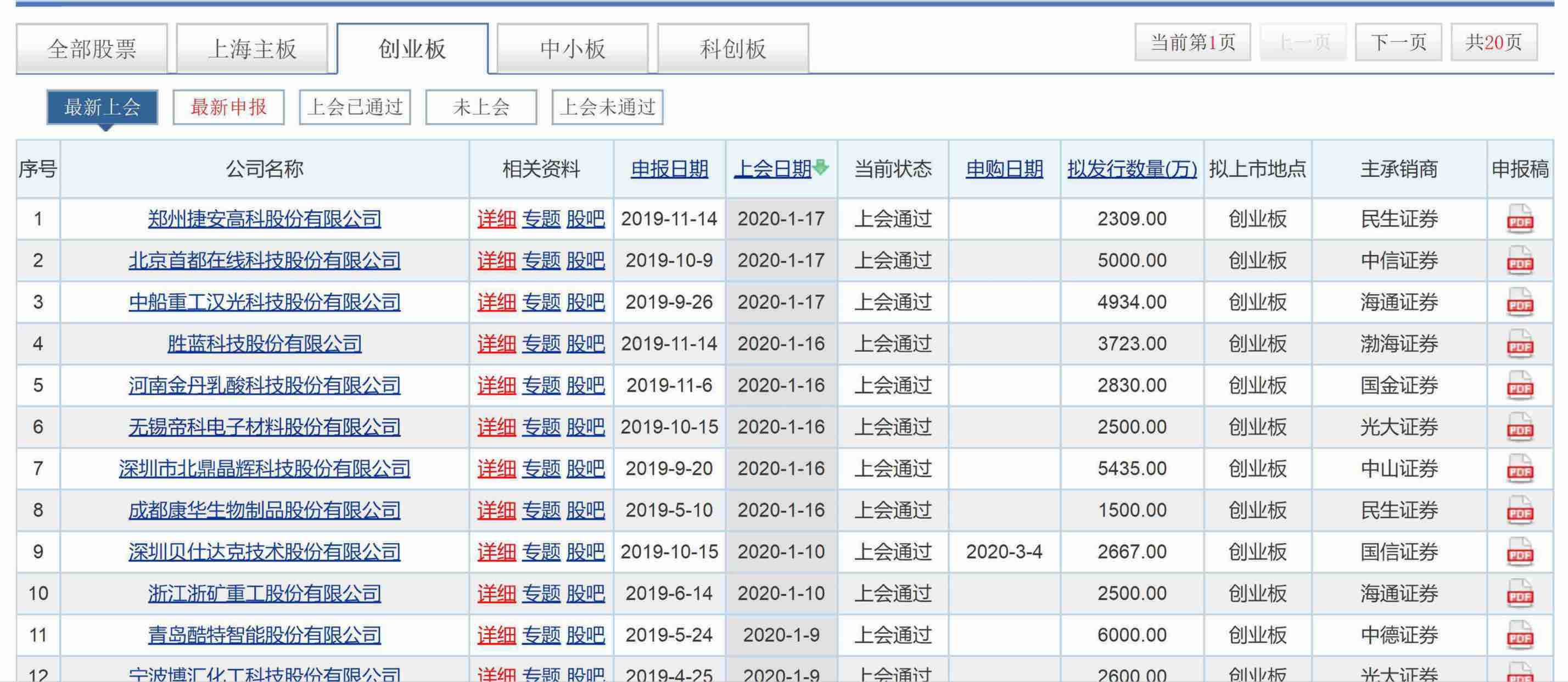Image resolution: width=1568 pixels, height=682 pixels.
Task: Open PDF filing for 浙江浙矿重工股份有限公司
Action: pos(1519,594)
